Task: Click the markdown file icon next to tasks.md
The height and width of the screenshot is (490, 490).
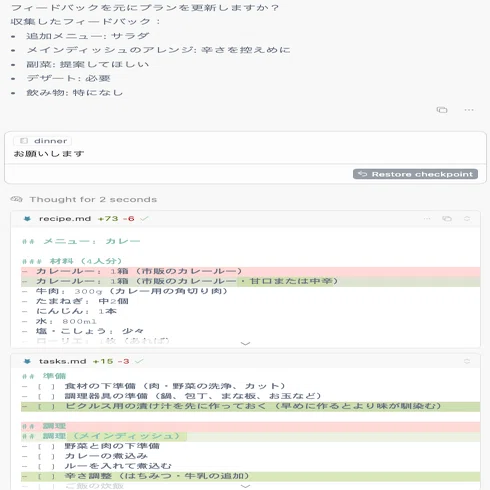Action: [x=27, y=361]
